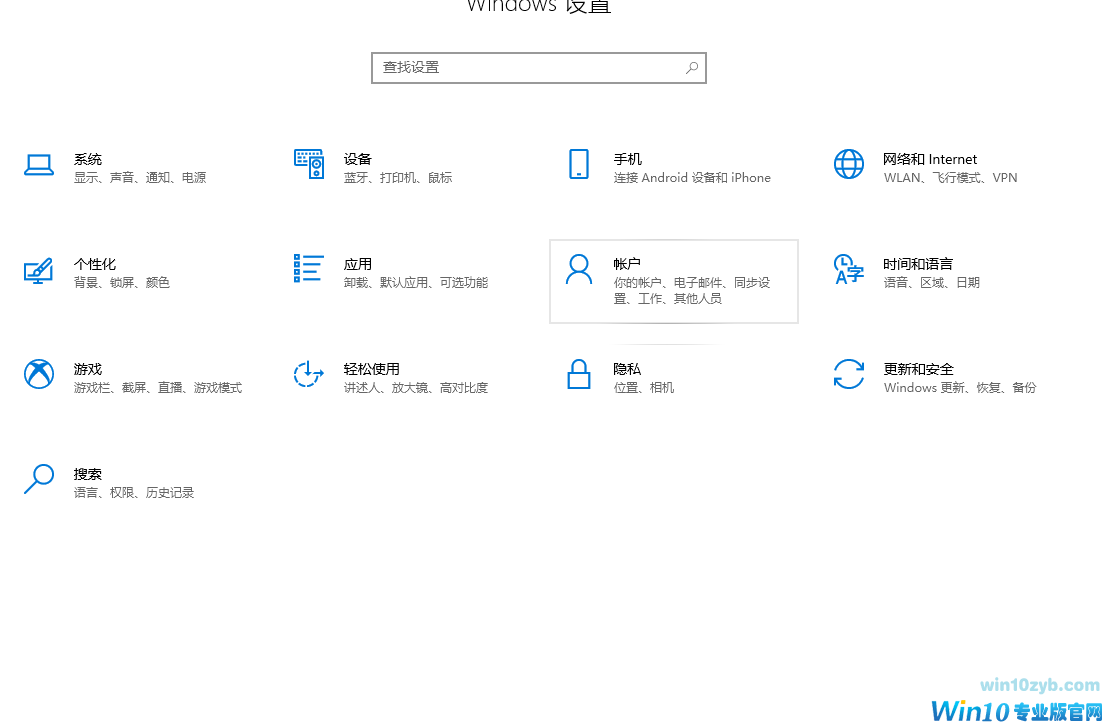Click the magnifying glass icon for 搜索
The height and width of the screenshot is (725, 1108).
tap(38, 479)
